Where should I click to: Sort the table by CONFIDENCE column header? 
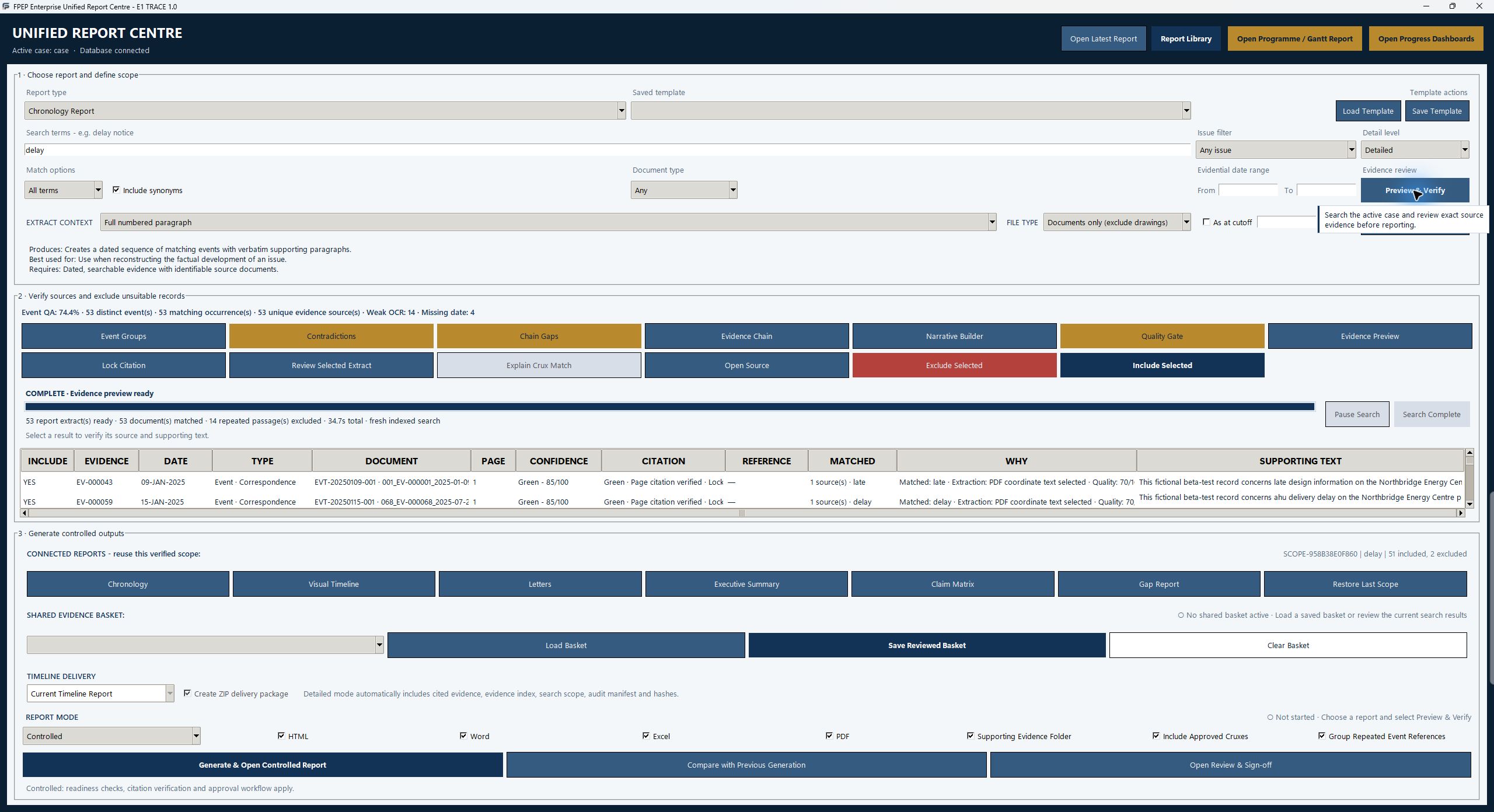[558, 461]
